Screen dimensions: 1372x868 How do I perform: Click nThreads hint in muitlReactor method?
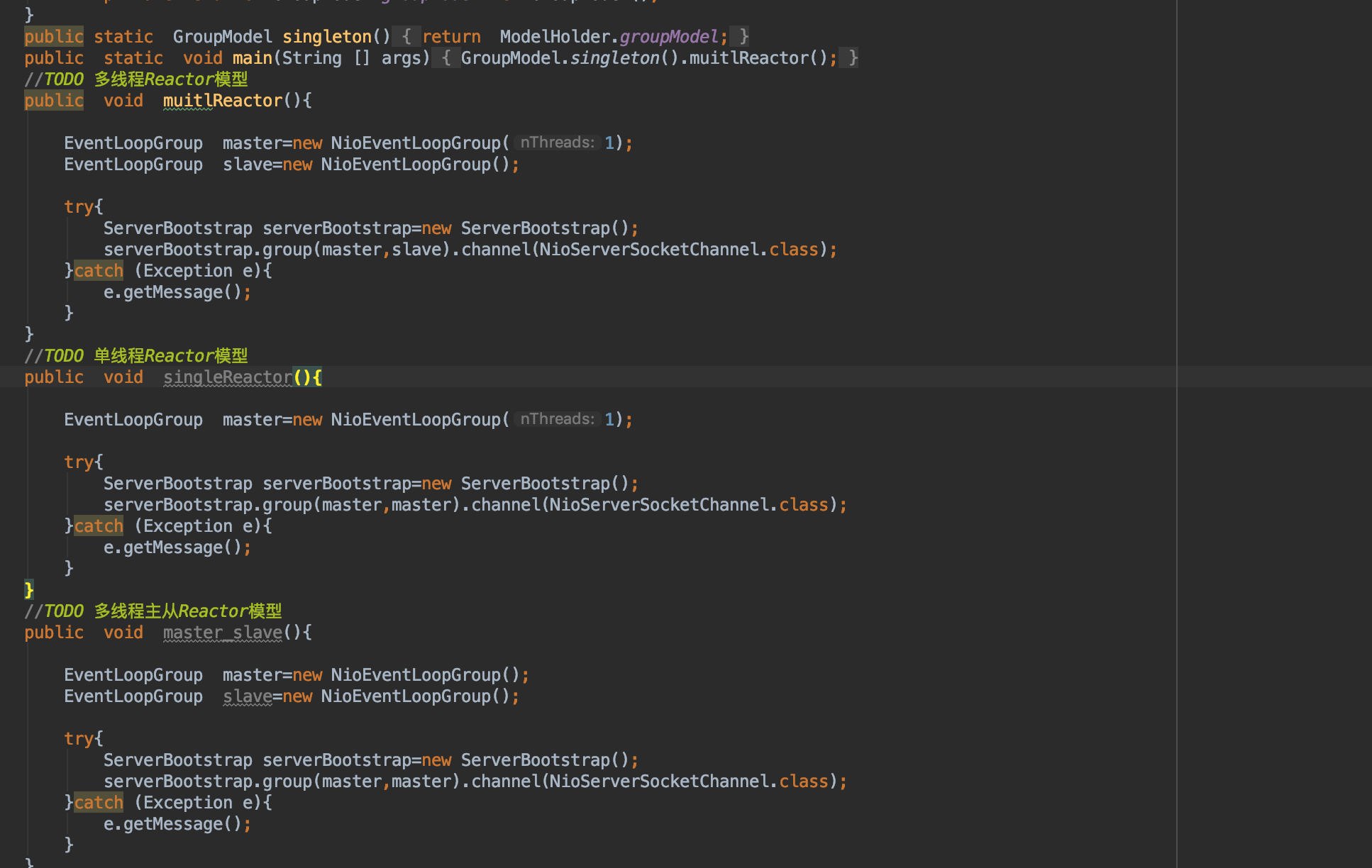coord(557,143)
